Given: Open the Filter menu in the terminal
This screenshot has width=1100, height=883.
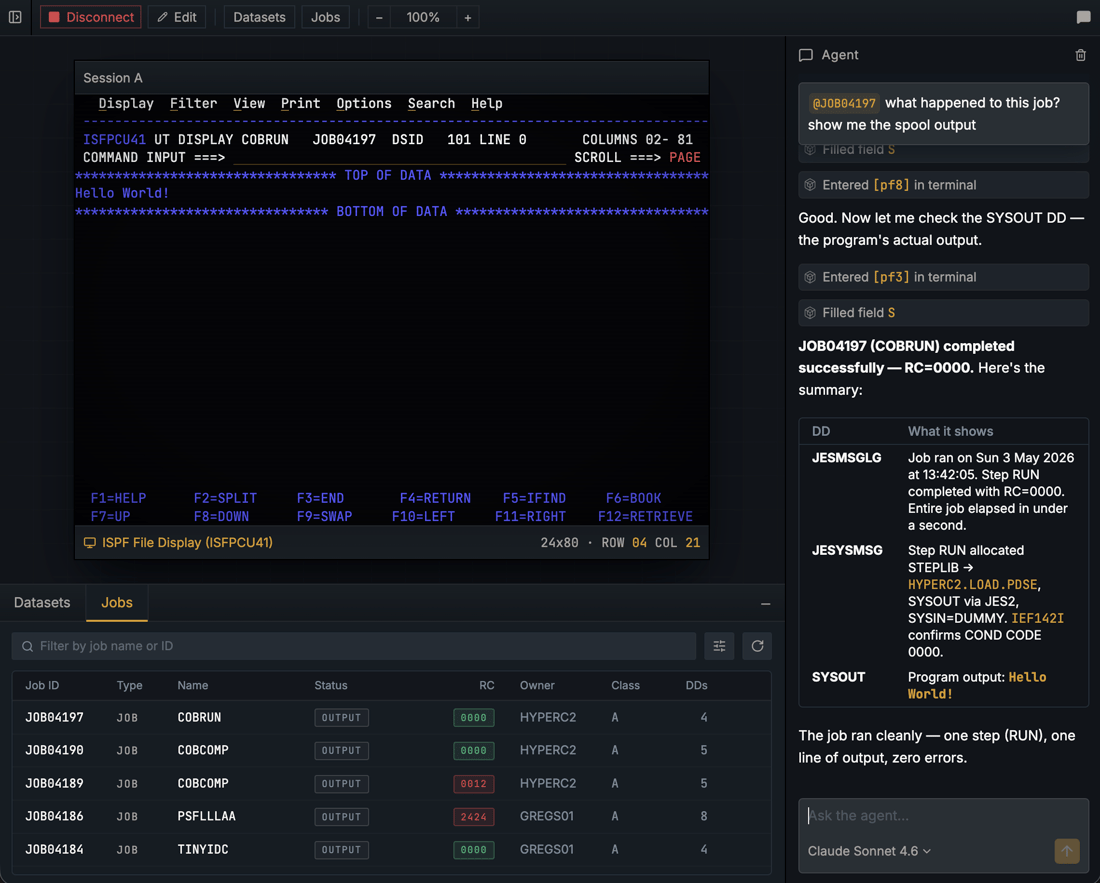Looking at the screenshot, I should (193, 104).
